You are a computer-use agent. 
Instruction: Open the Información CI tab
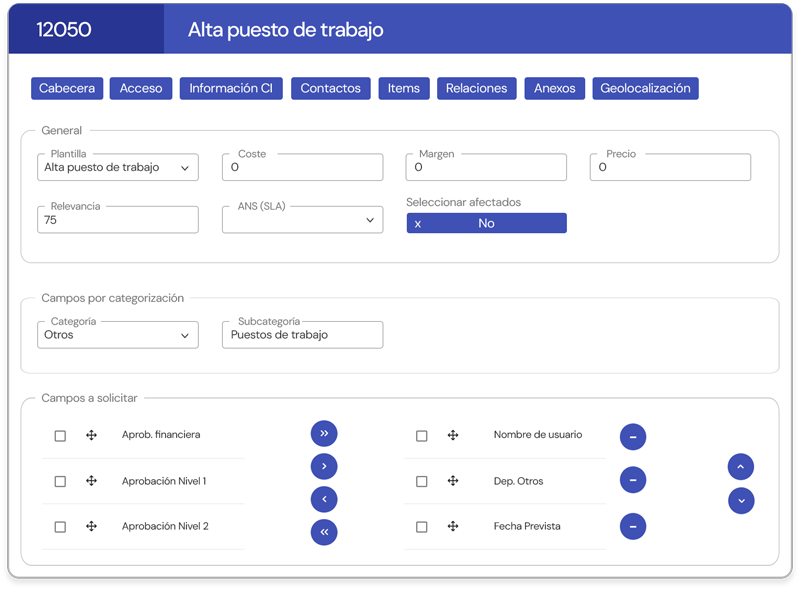click(231, 88)
